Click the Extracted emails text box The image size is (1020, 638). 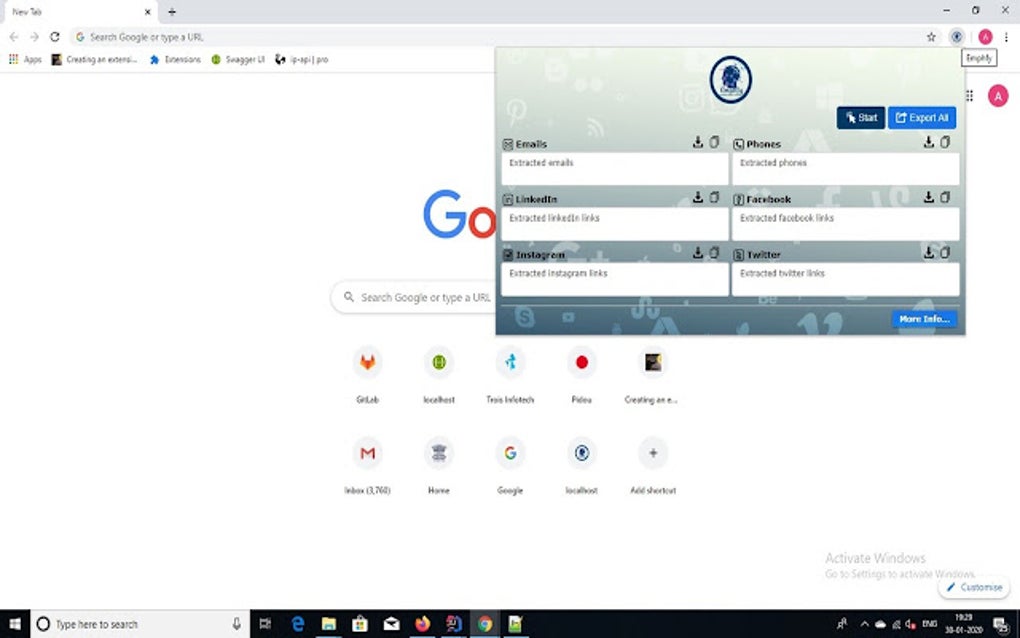pyautogui.click(x=615, y=168)
